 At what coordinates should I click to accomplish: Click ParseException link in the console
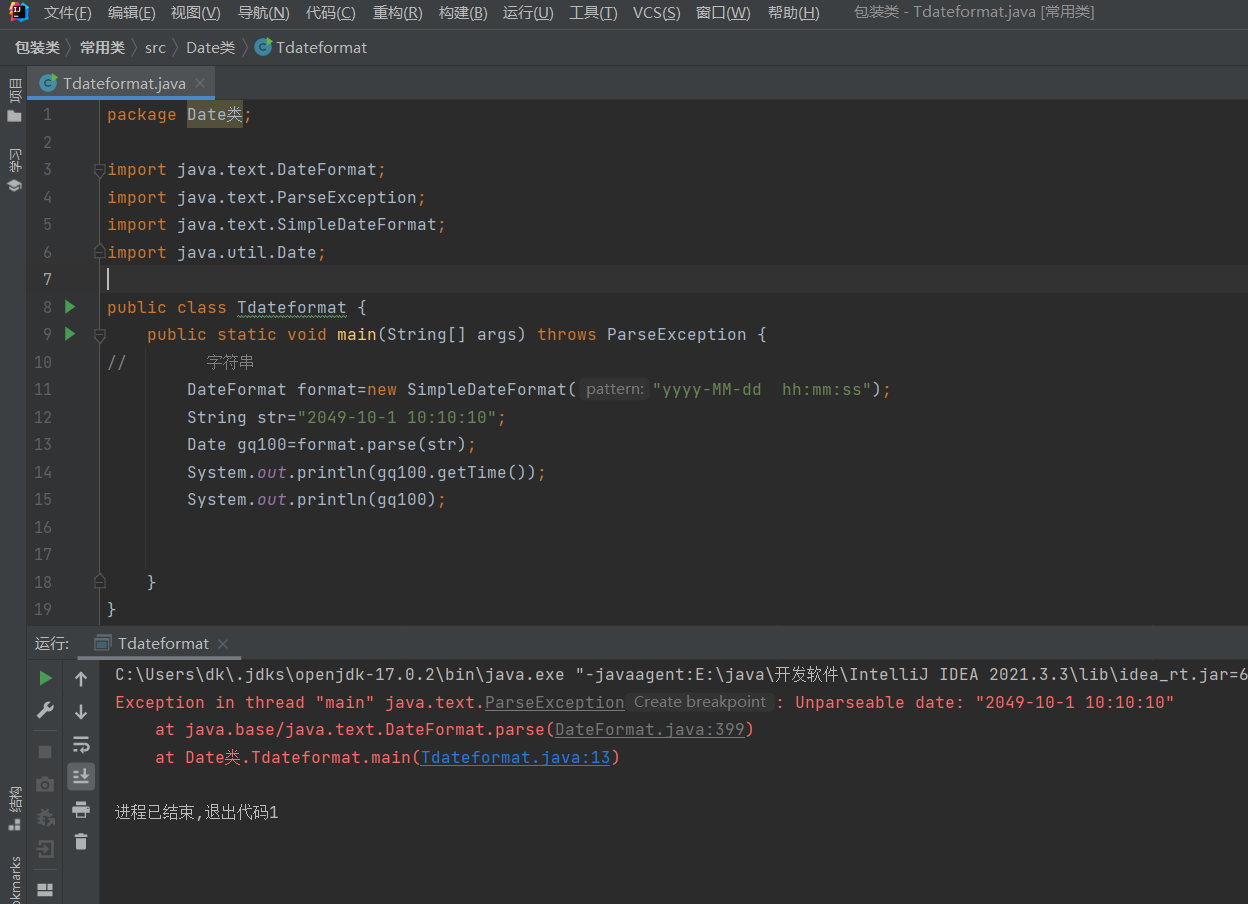[554, 703]
